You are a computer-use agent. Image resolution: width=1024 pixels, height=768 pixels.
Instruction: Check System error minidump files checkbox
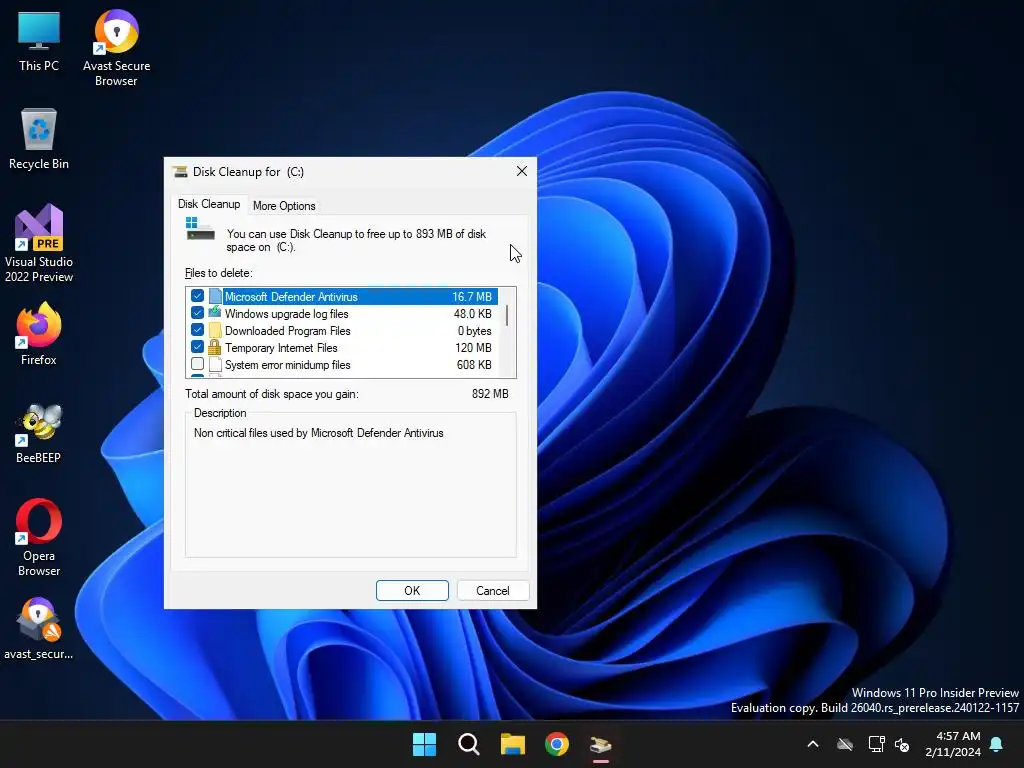(x=197, y=364)
